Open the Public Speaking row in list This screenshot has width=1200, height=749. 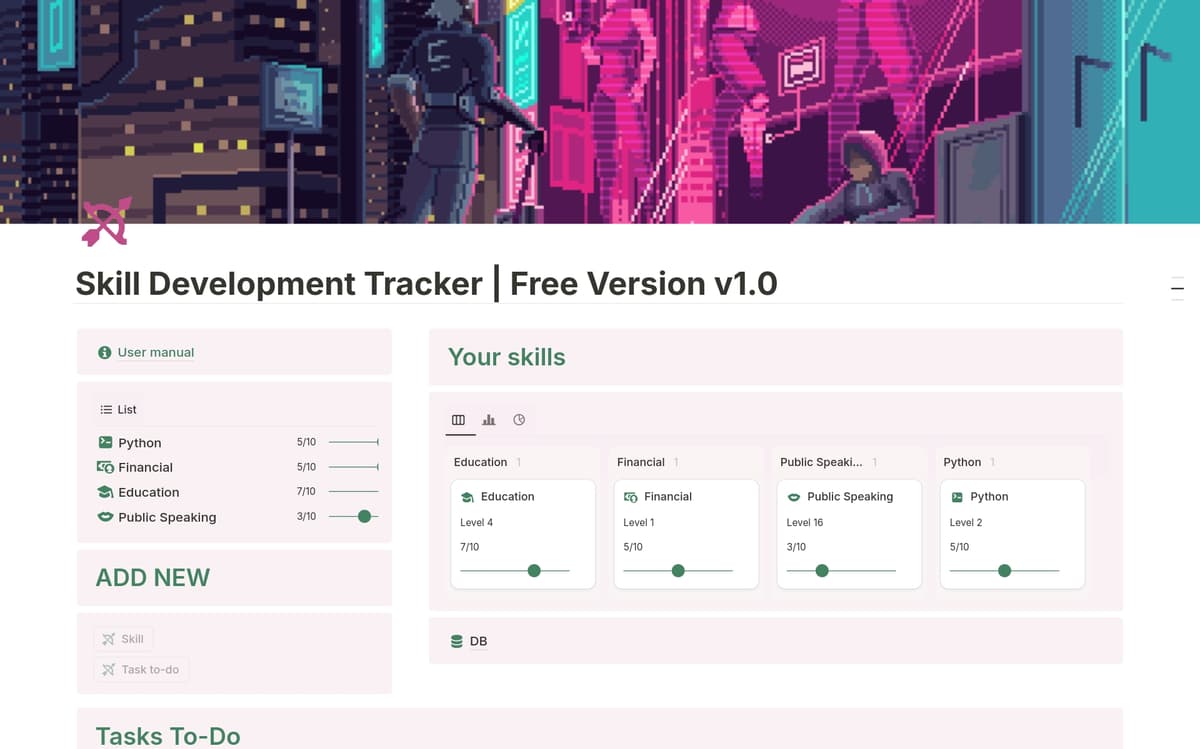[x=237, y=517]
